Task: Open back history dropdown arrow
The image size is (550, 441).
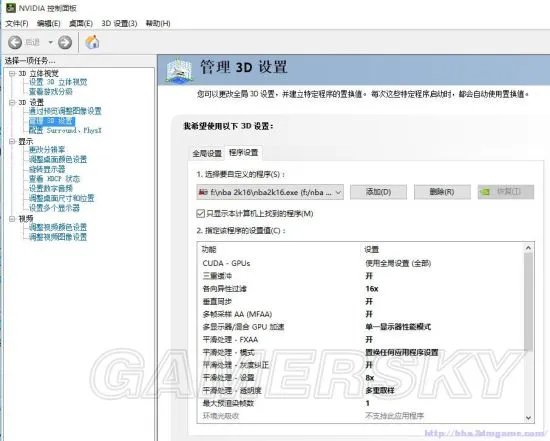Action: pyautogui.click(x=51, y=42)
